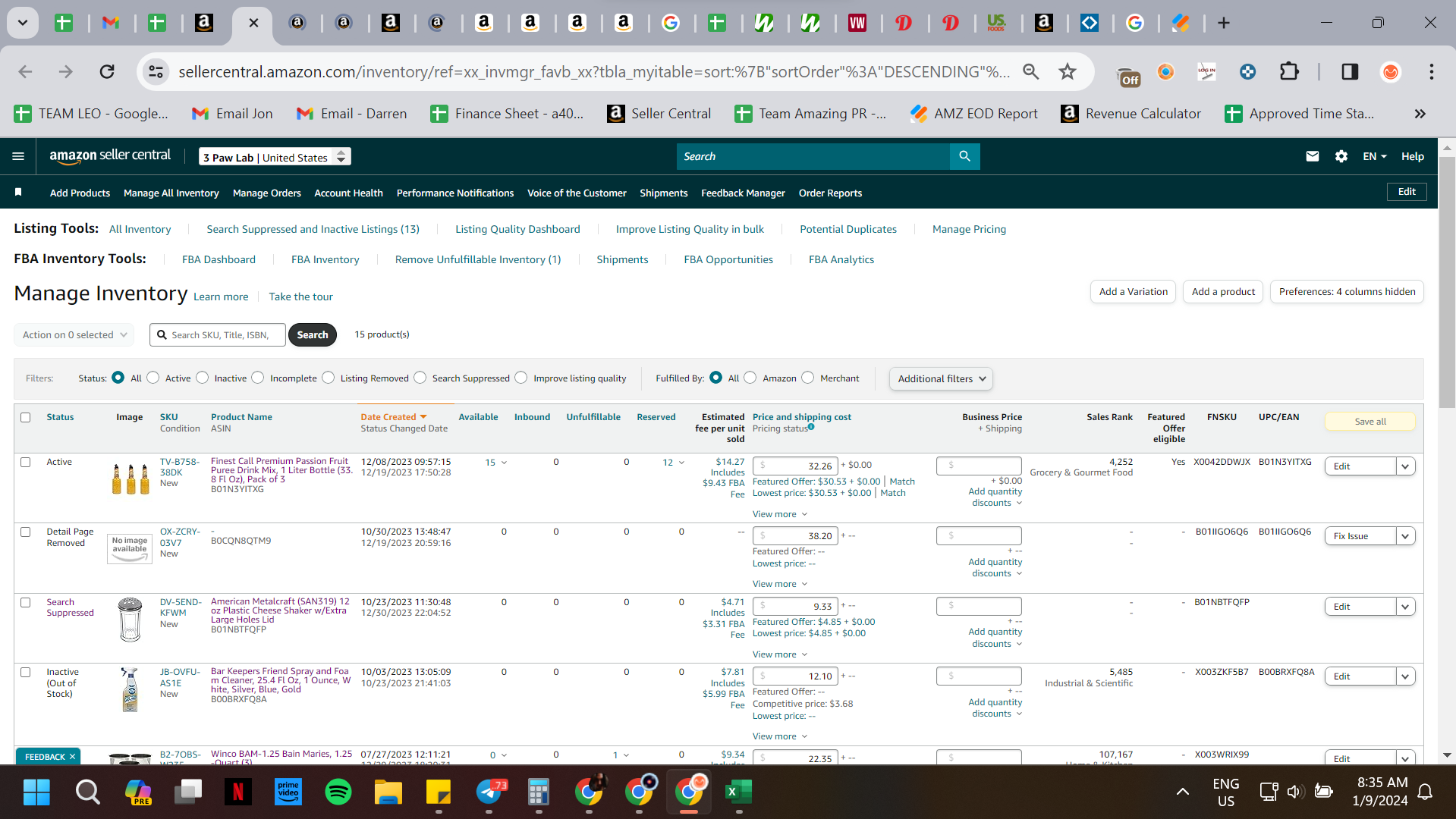Sort by Date Created column
This screenshot has width=1456, height=819.
[x=394, y=417]
